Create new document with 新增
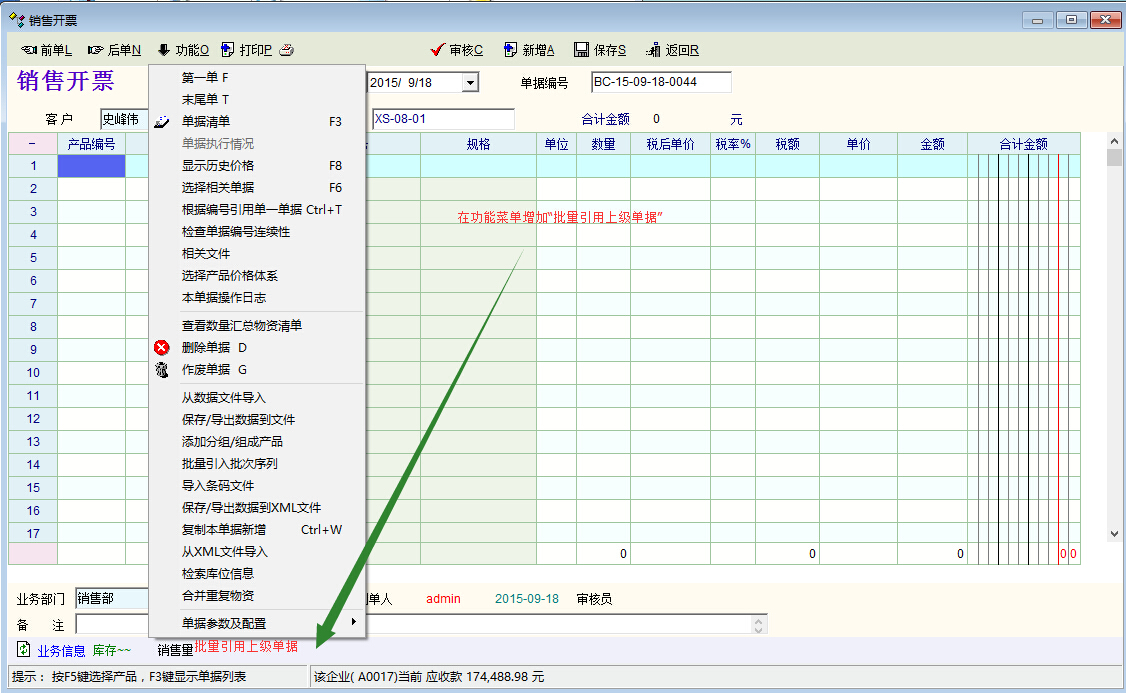The width and height of the screenshot is (1126, 693). click(x=529, y=50)
